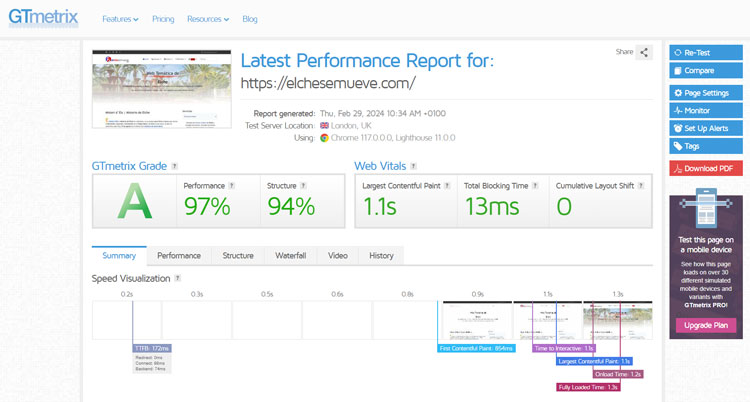This screenshot has height=402, width=750.
Task: Click the 1.1s Largest Contentful Paint value
Action: [x=380, y=206]
